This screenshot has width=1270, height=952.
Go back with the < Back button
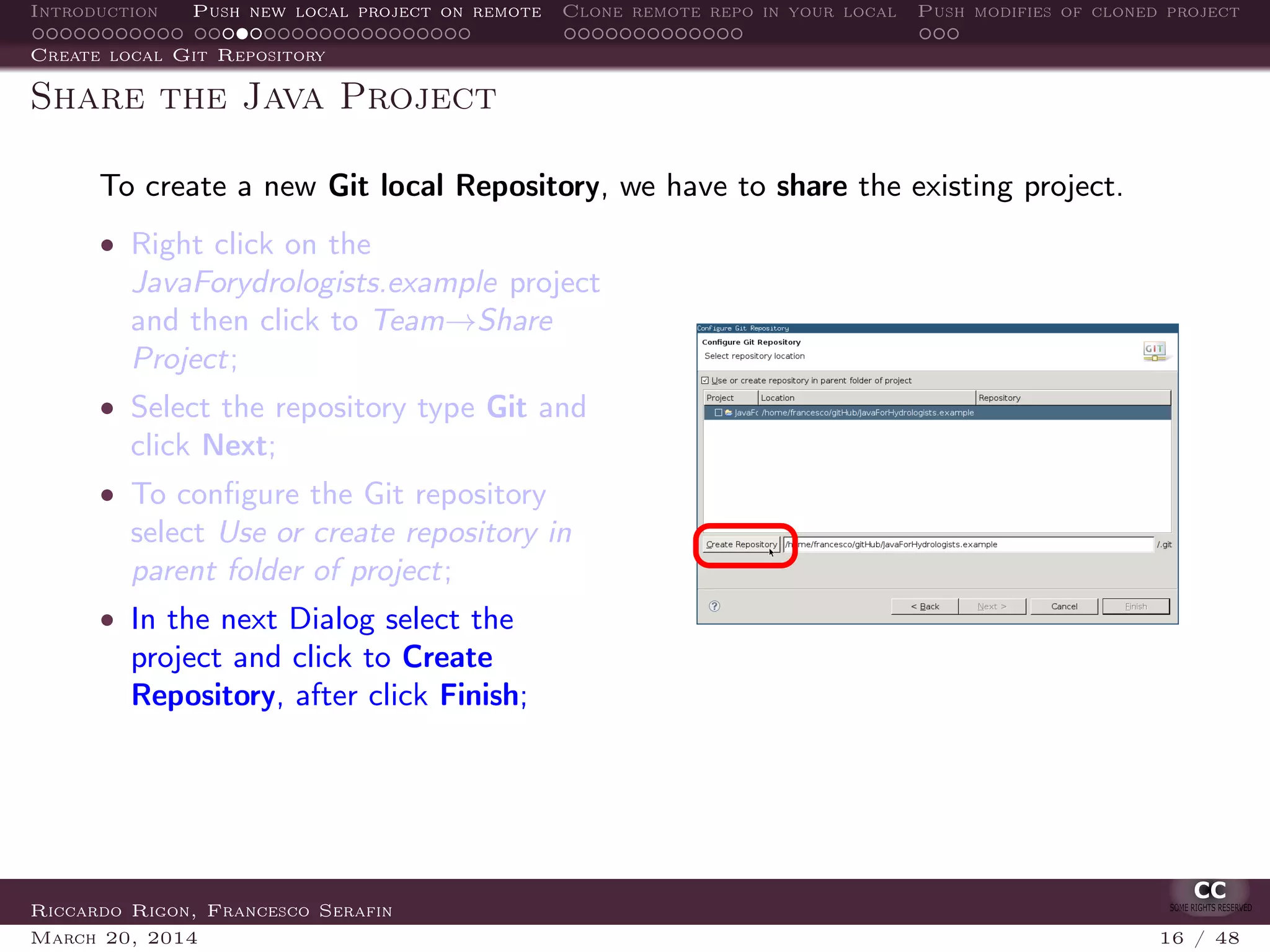click(x=925, y=606)
